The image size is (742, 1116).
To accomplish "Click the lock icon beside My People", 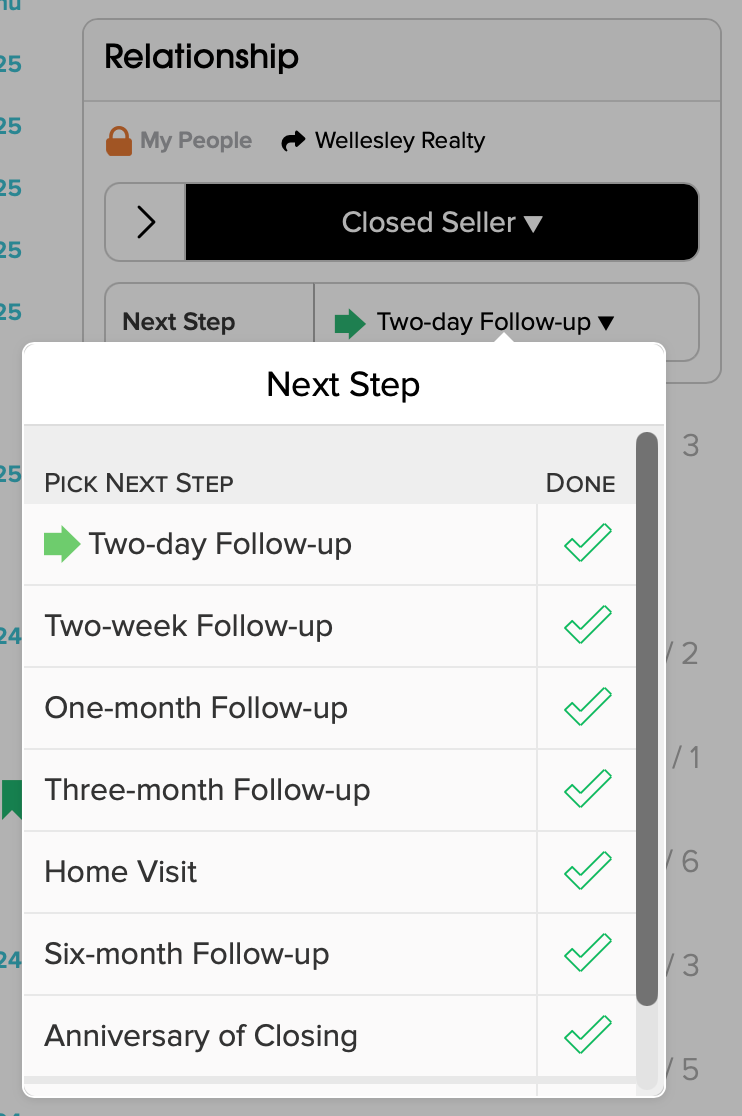I will [119, 140].
